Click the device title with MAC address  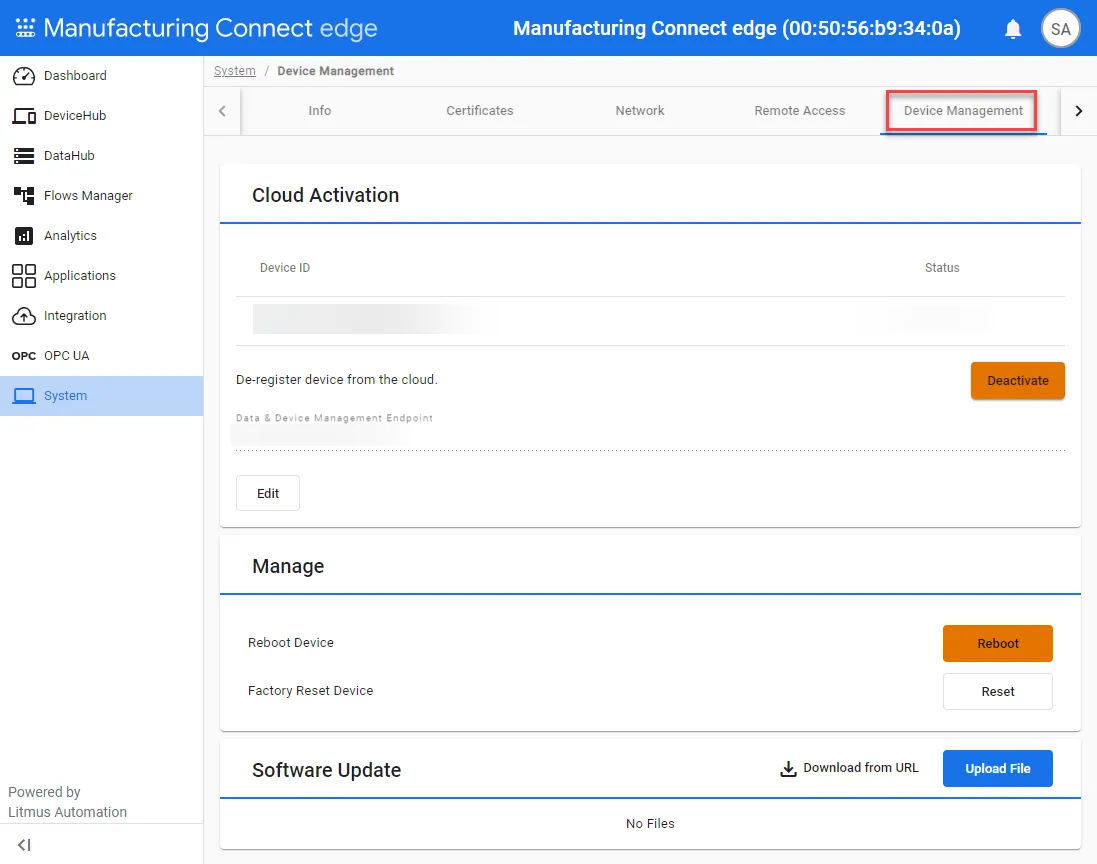click(737, 28)
